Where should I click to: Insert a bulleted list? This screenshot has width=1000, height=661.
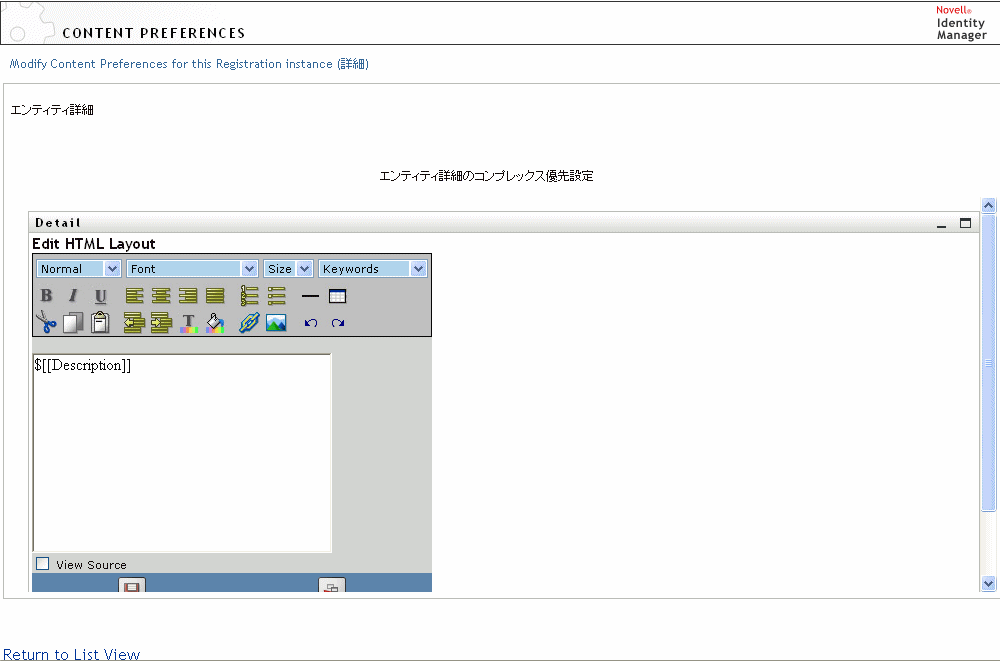pos(277,295)
